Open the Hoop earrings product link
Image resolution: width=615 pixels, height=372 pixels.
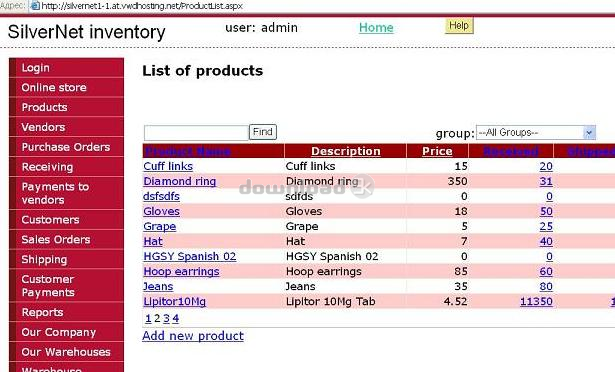point(181,272)
